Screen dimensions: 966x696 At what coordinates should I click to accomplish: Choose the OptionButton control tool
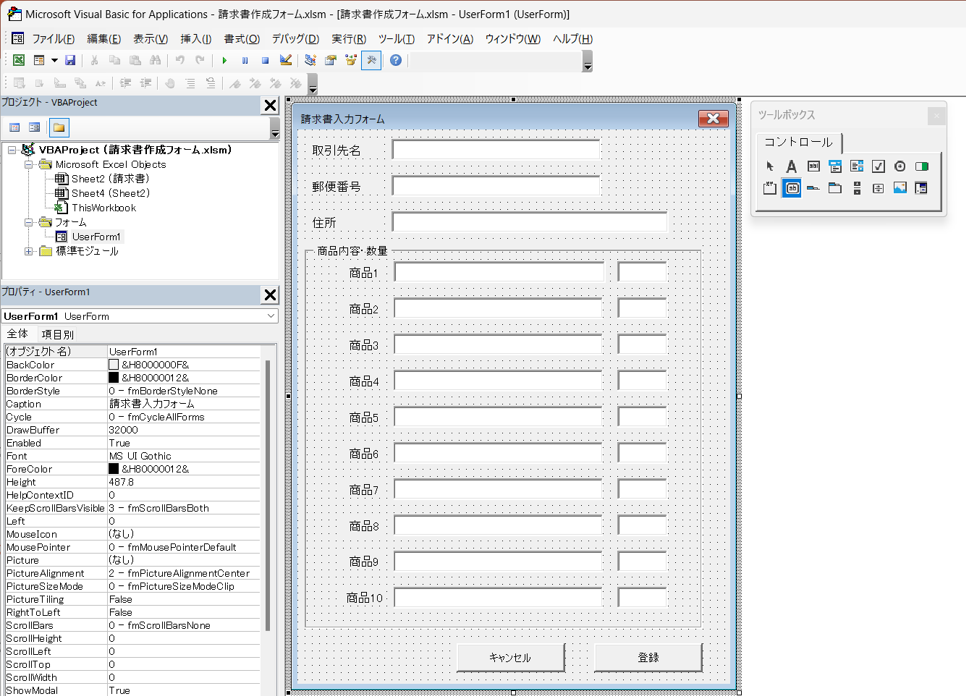(900, 166)
